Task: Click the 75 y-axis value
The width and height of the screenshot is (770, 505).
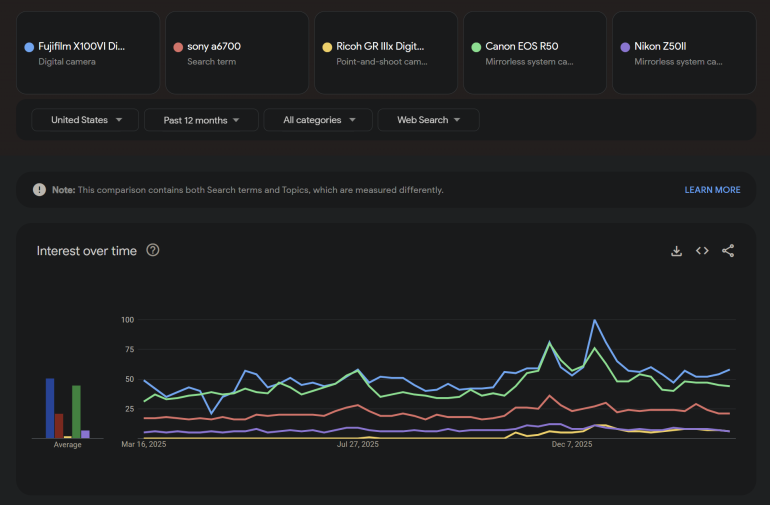Action: click(130, 349)
